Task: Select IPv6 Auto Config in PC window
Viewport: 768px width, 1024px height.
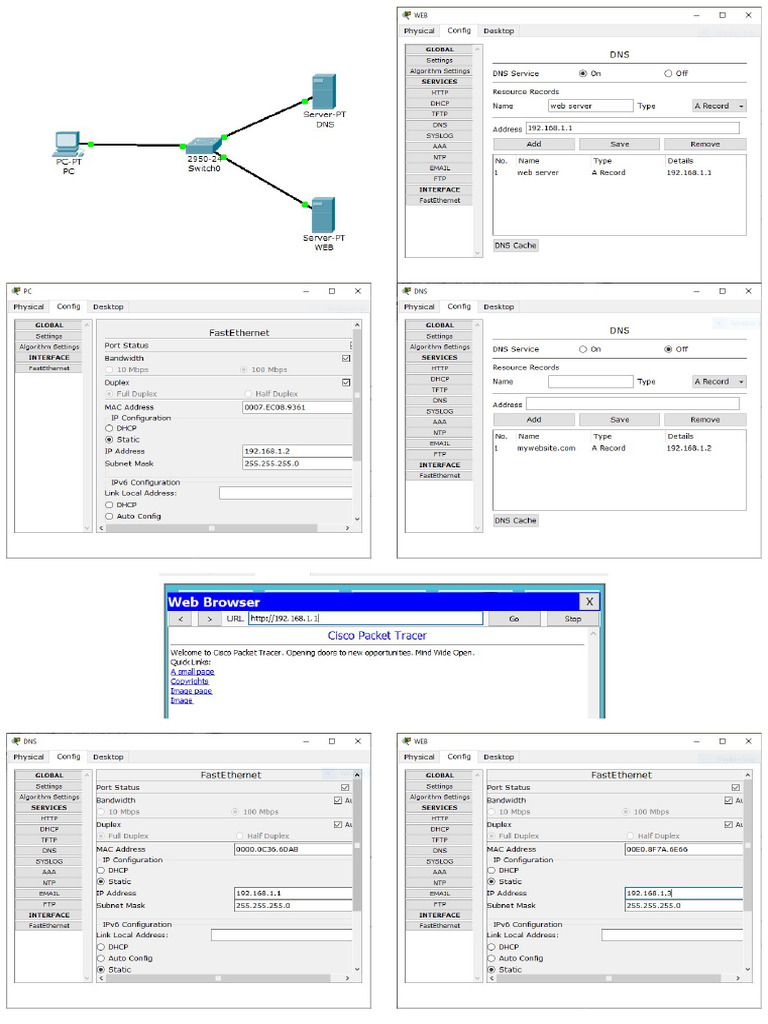Action: point(109,516)
